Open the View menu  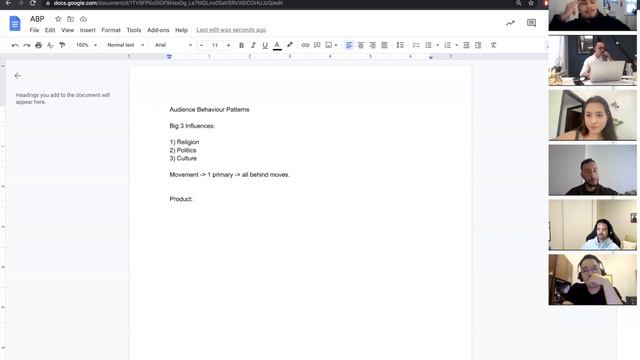tap(68, 30)
